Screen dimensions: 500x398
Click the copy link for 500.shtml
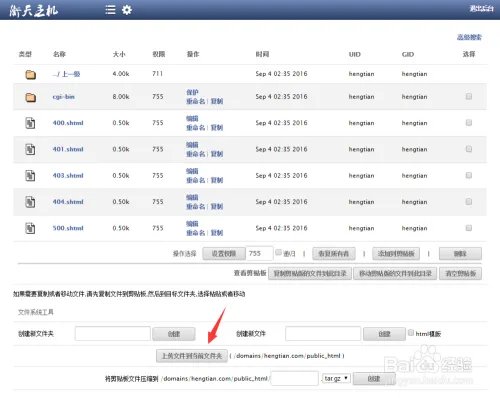click(217, 233)
